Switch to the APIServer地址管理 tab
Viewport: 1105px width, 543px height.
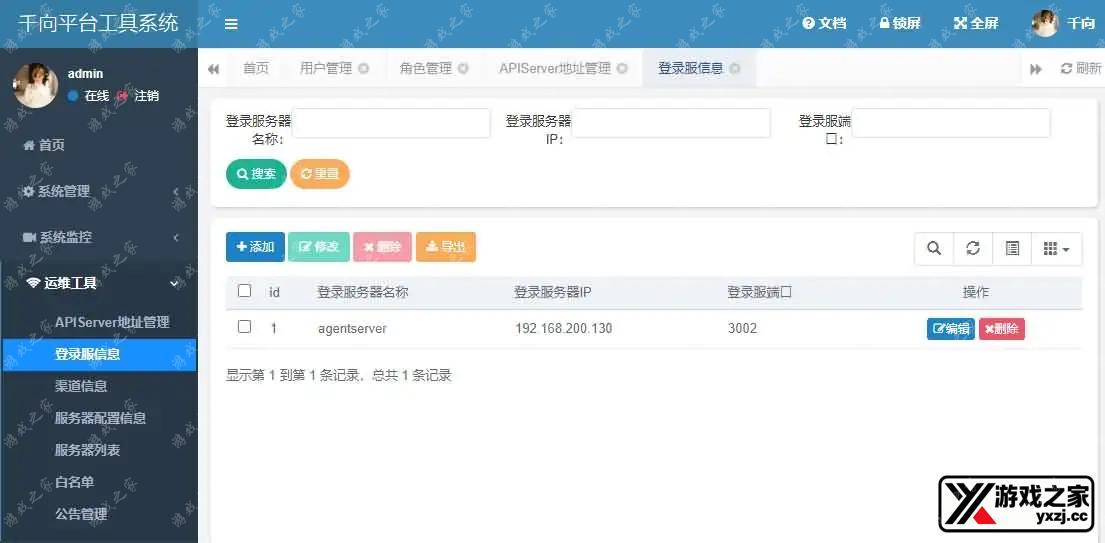point(555,68)
